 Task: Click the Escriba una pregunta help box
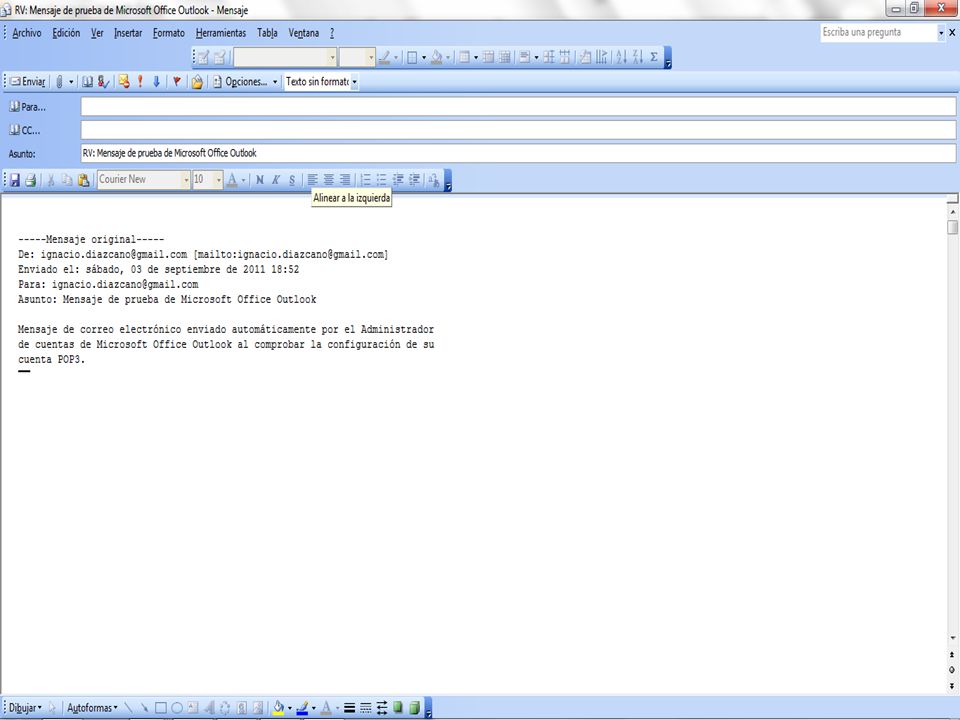879,32
